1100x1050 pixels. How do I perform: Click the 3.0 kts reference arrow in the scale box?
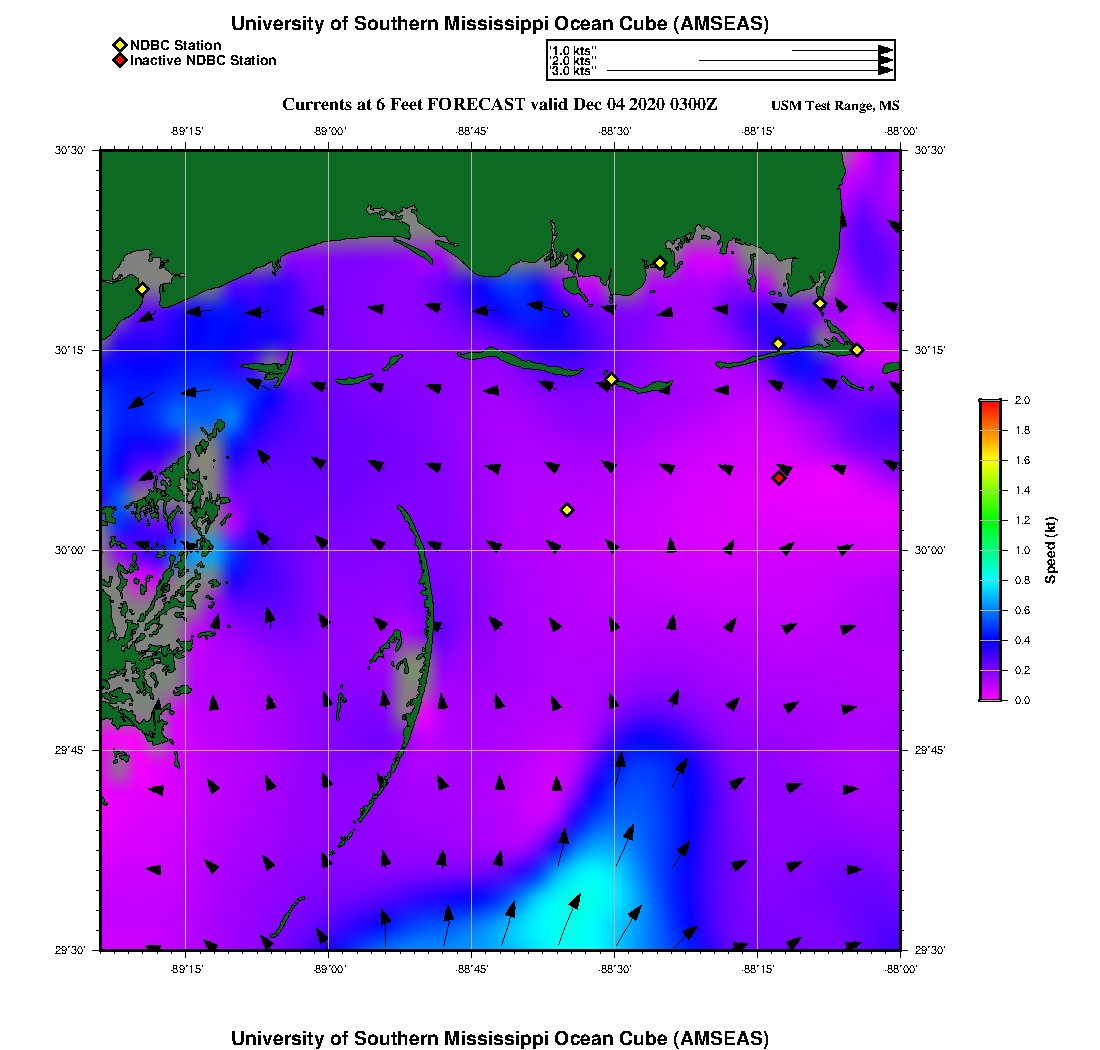(750, 71)
